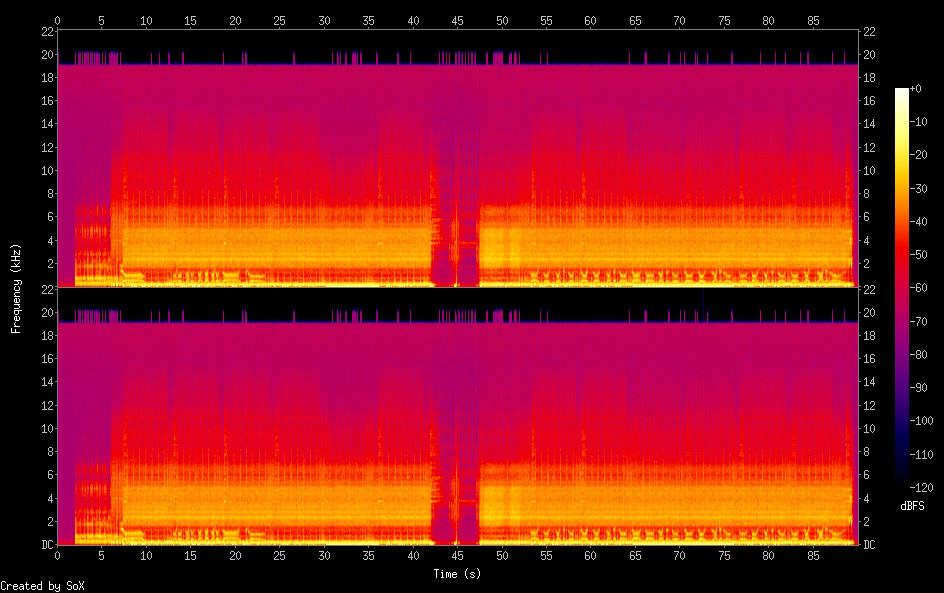
Task: Click the "20" tick label on the top time axis
Action: click(x=235, y=20)
